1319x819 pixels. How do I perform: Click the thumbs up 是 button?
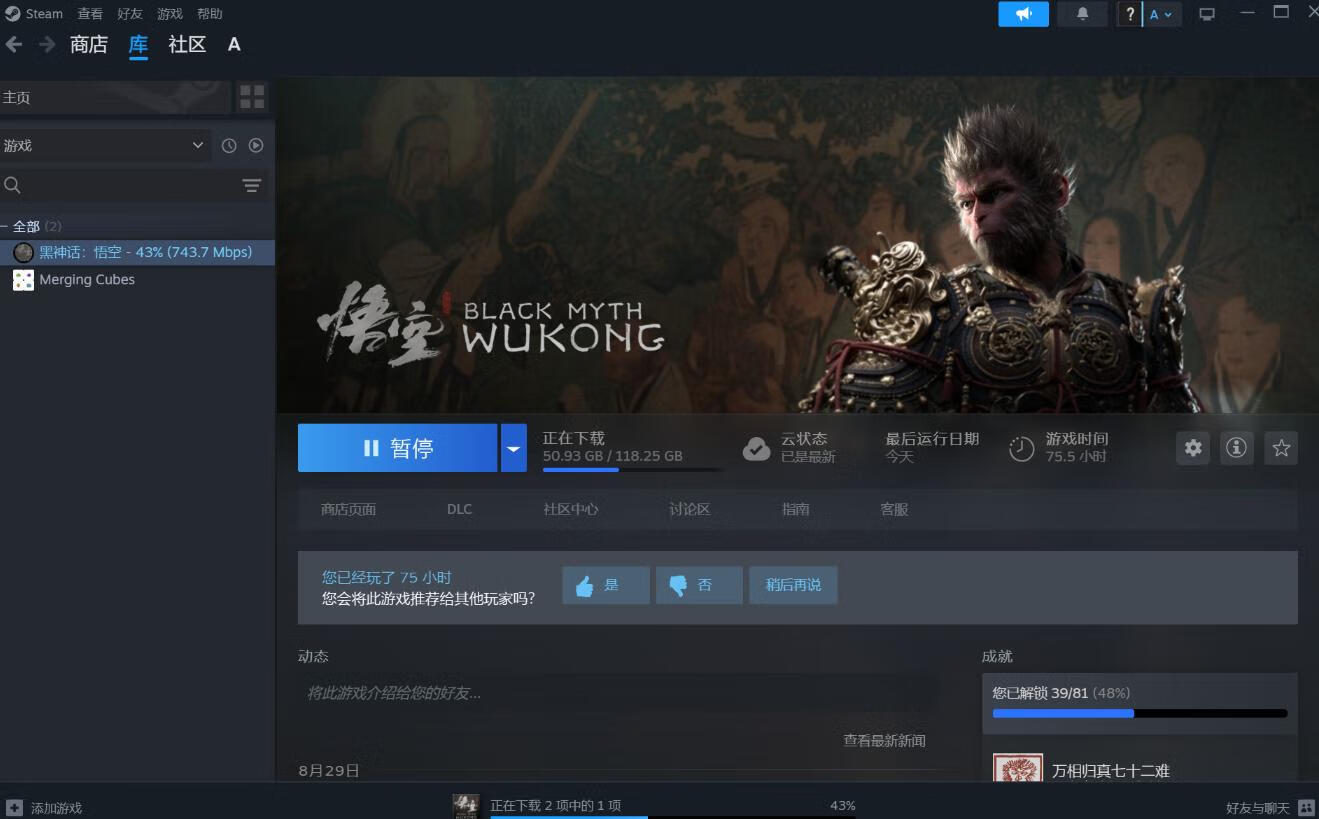tap(605, 585)
